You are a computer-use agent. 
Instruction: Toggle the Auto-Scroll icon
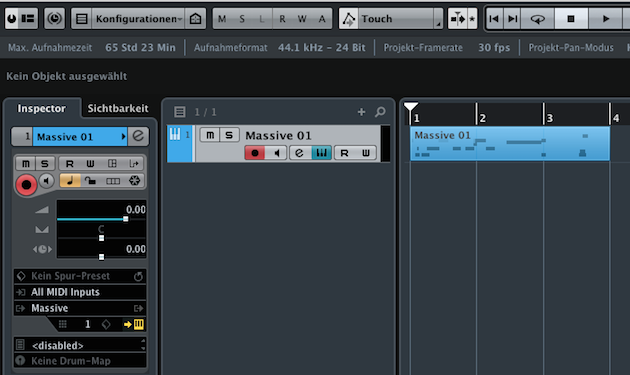pyautogui.click(x=458, y=18)
